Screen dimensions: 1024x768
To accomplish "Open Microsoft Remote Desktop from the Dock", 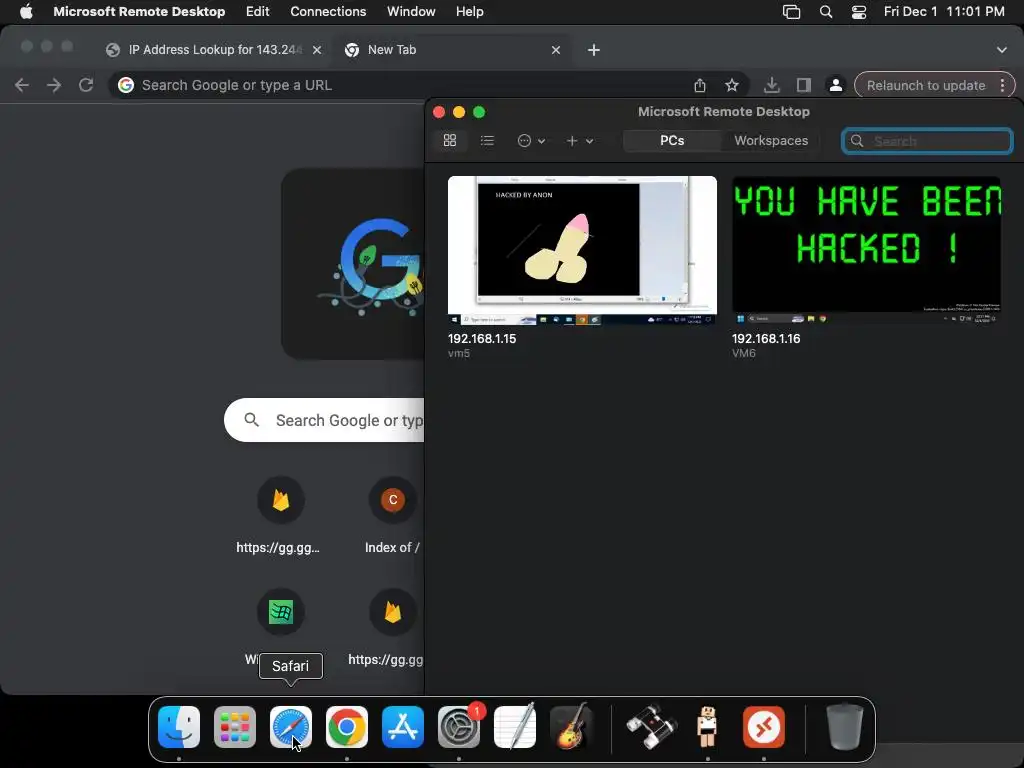I will tap(763, 727).
